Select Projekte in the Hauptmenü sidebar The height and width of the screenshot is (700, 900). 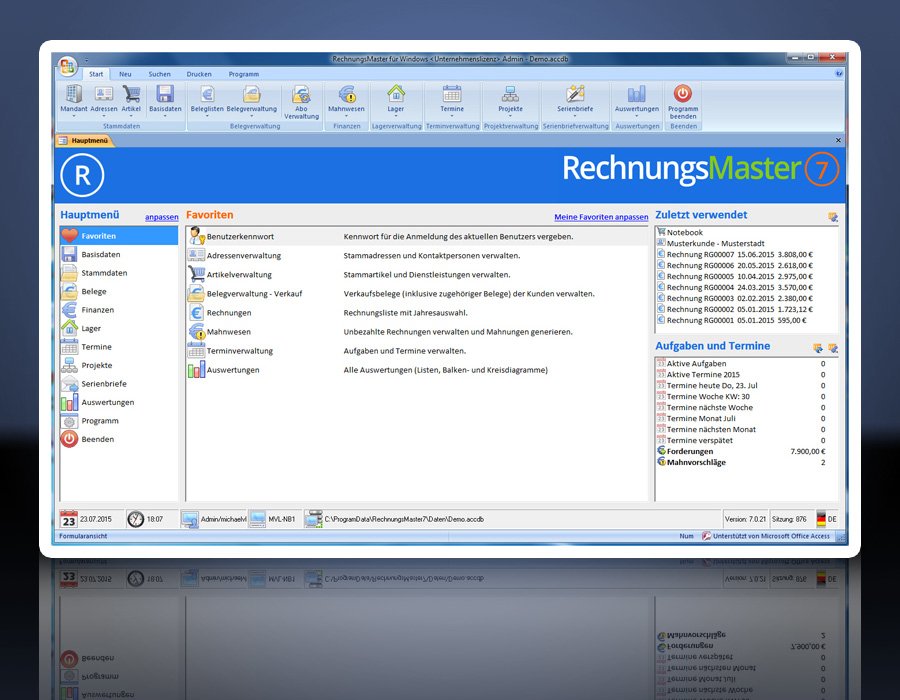coord(119,365)
